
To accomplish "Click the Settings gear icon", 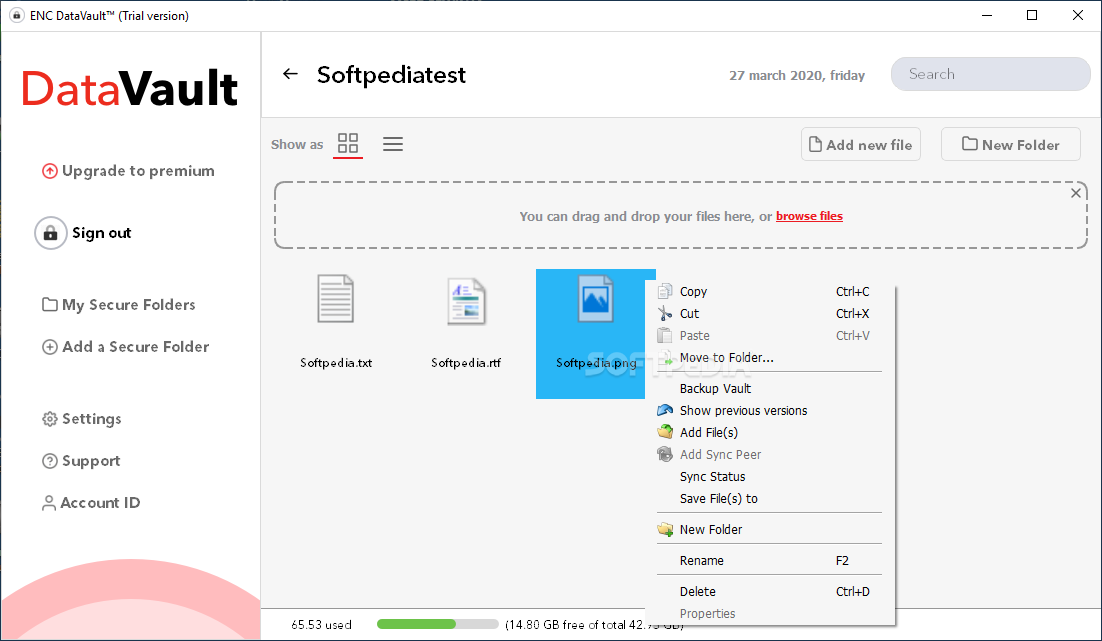I will coord(50,419).
